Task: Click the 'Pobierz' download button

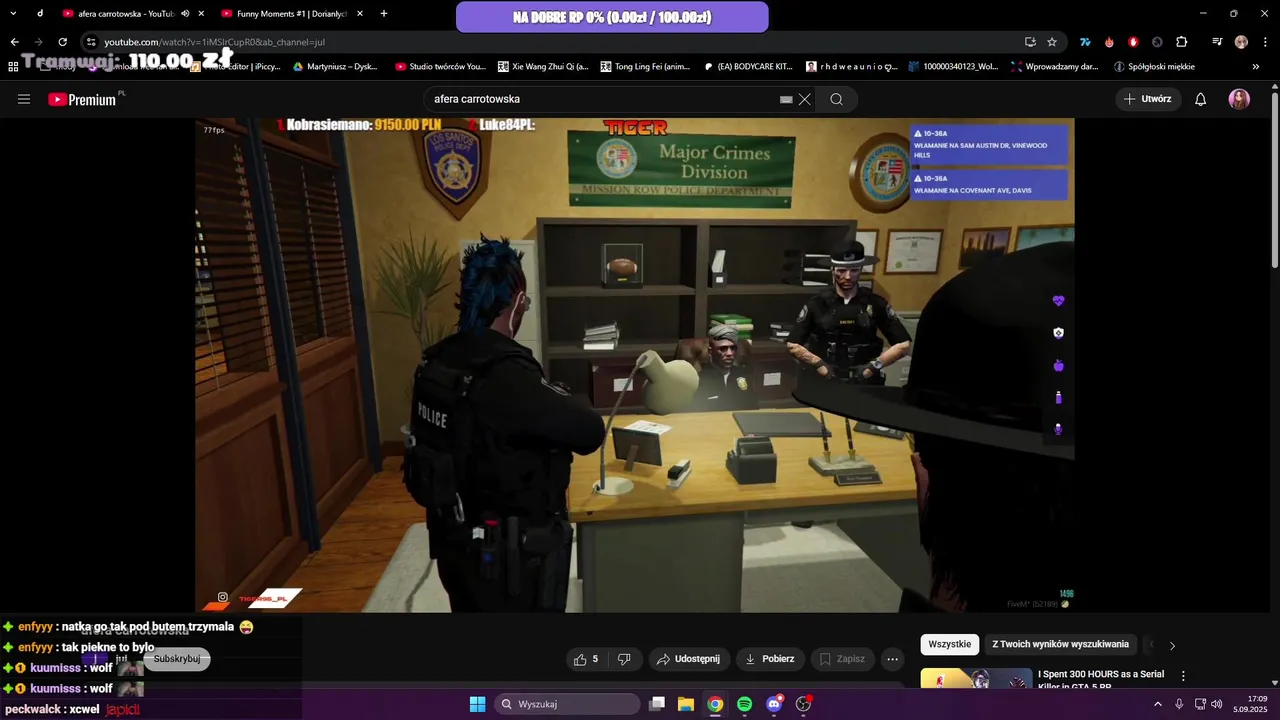Action: 770,659
